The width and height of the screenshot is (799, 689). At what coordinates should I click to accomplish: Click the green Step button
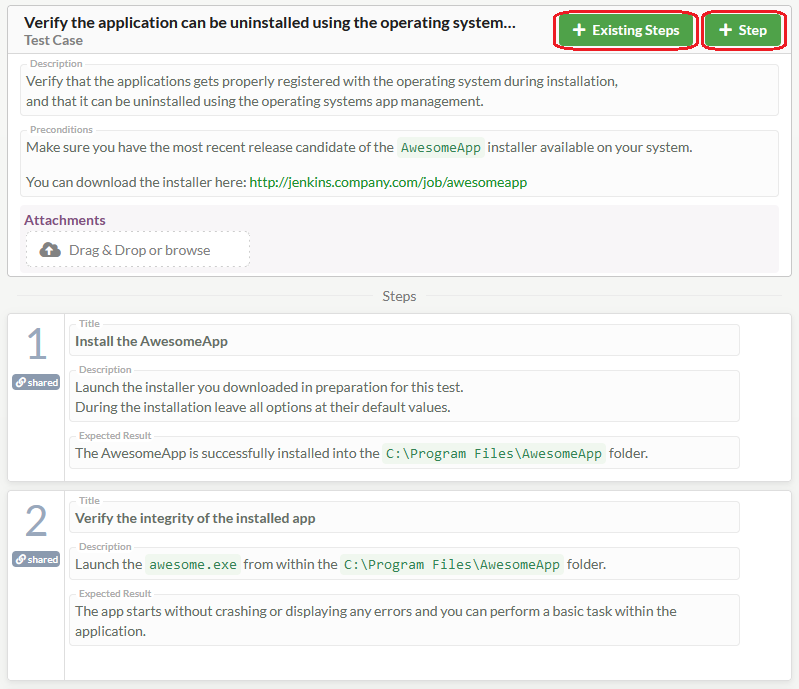(742, 30)
